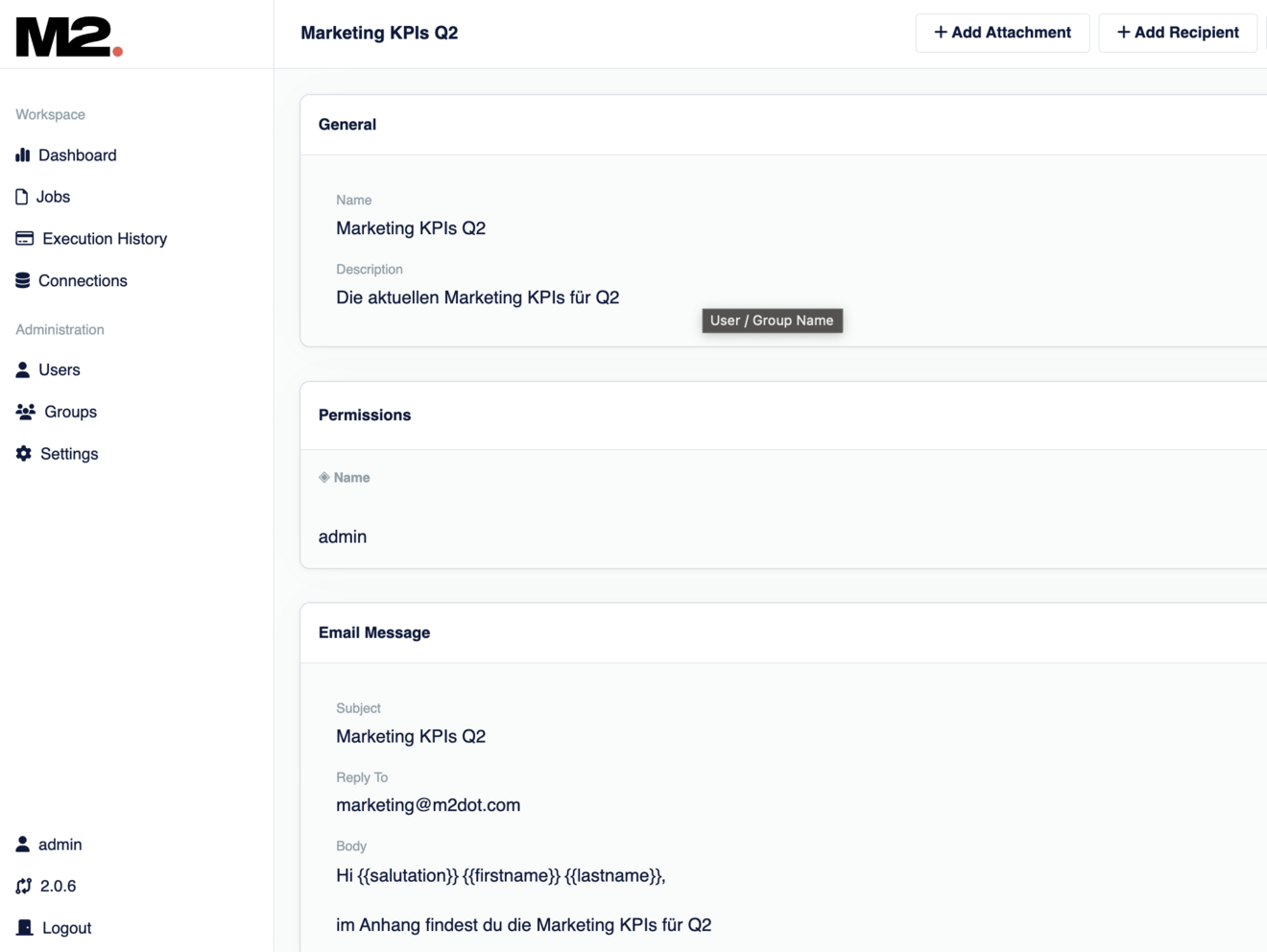1267x952 pixels.
Task: Click the admin user icon in the sidebar
Action: click(22, 844)
